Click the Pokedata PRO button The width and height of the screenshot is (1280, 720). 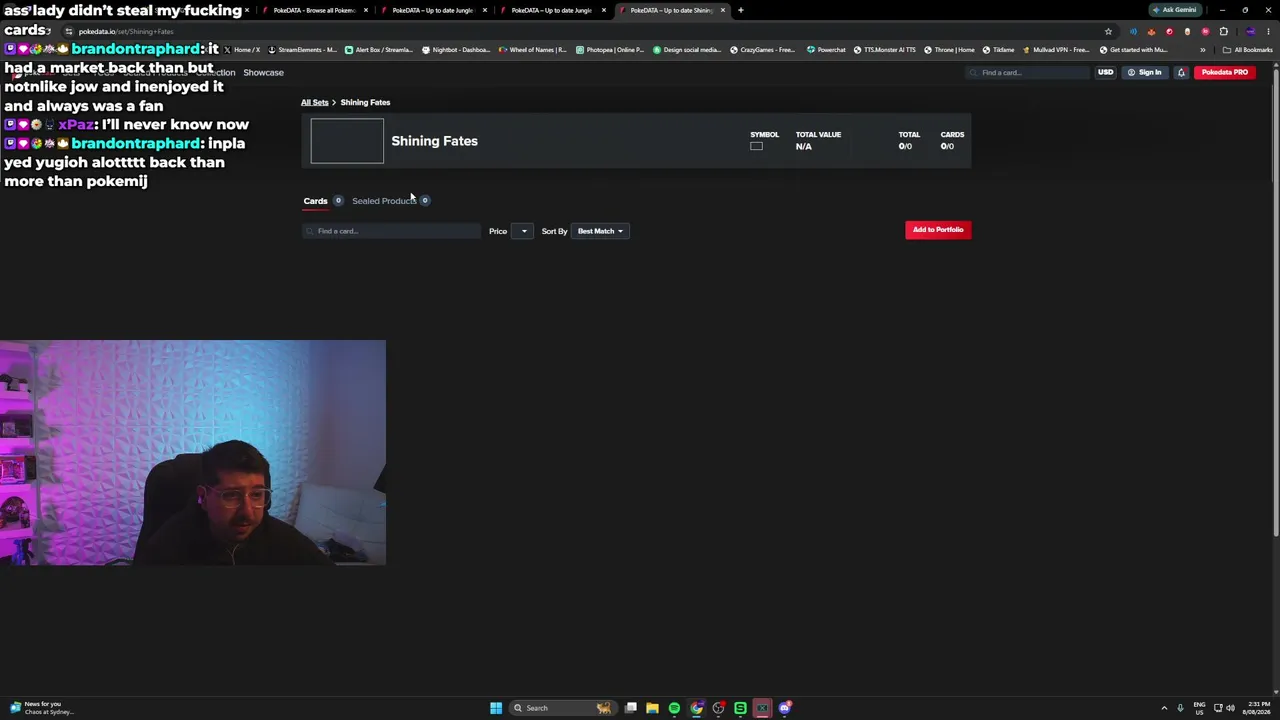[x=1225, y=72]
